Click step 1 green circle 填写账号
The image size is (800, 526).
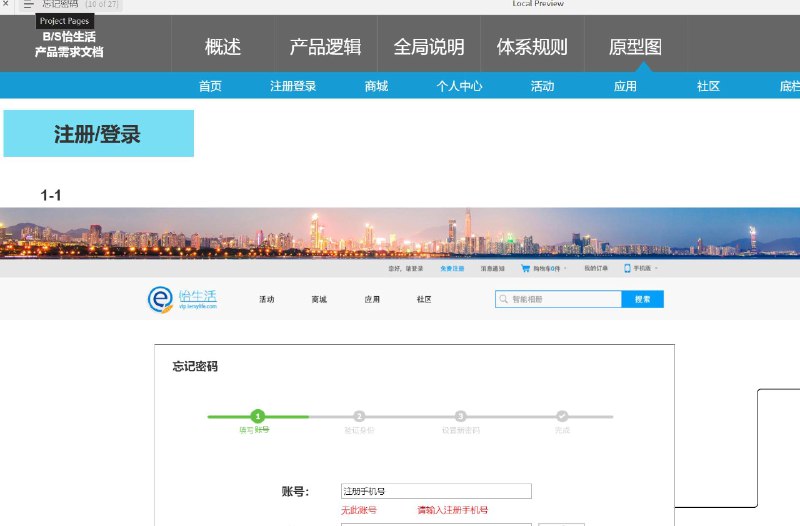pos(258,416)
